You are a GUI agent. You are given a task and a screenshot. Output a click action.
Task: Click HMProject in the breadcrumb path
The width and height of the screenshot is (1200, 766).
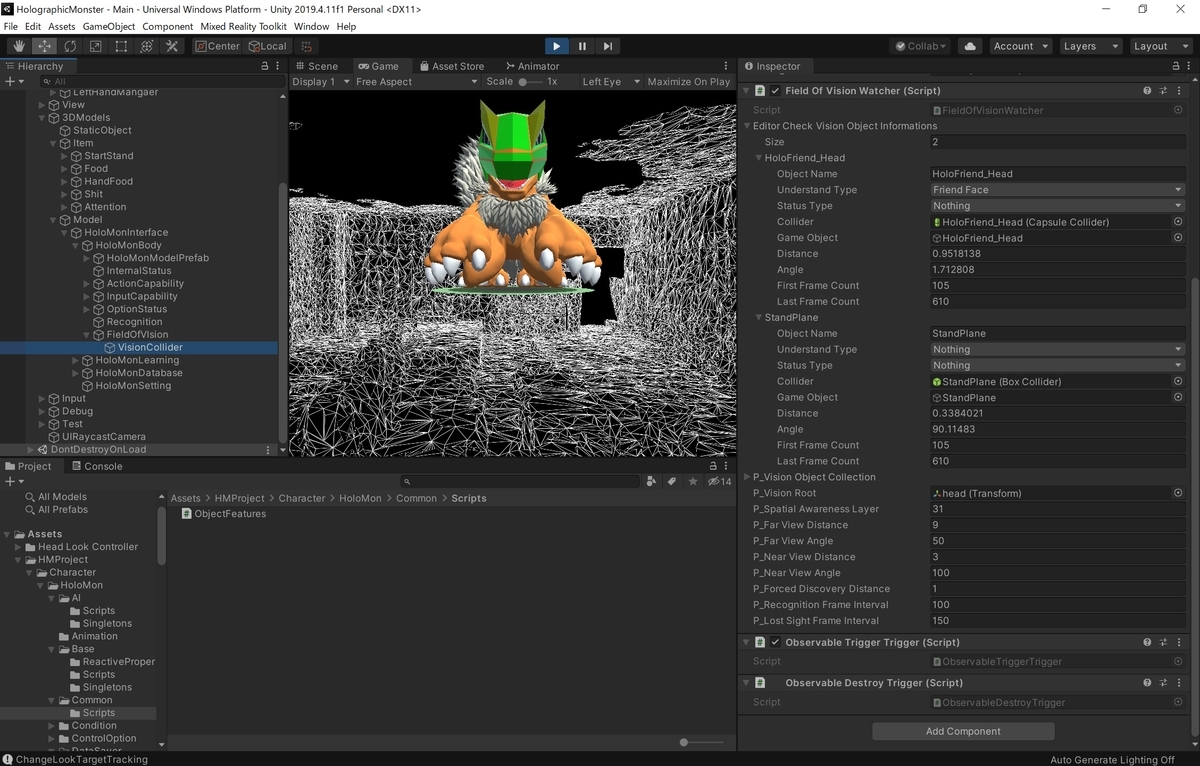pos(239,498)
